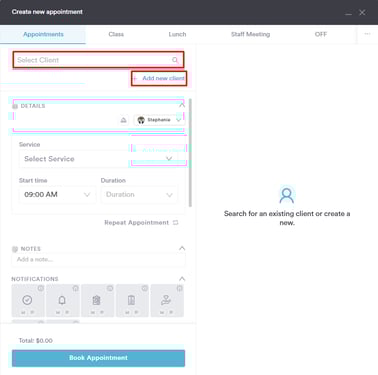Click the door-shaped notification tile

[x=132, y=300]
